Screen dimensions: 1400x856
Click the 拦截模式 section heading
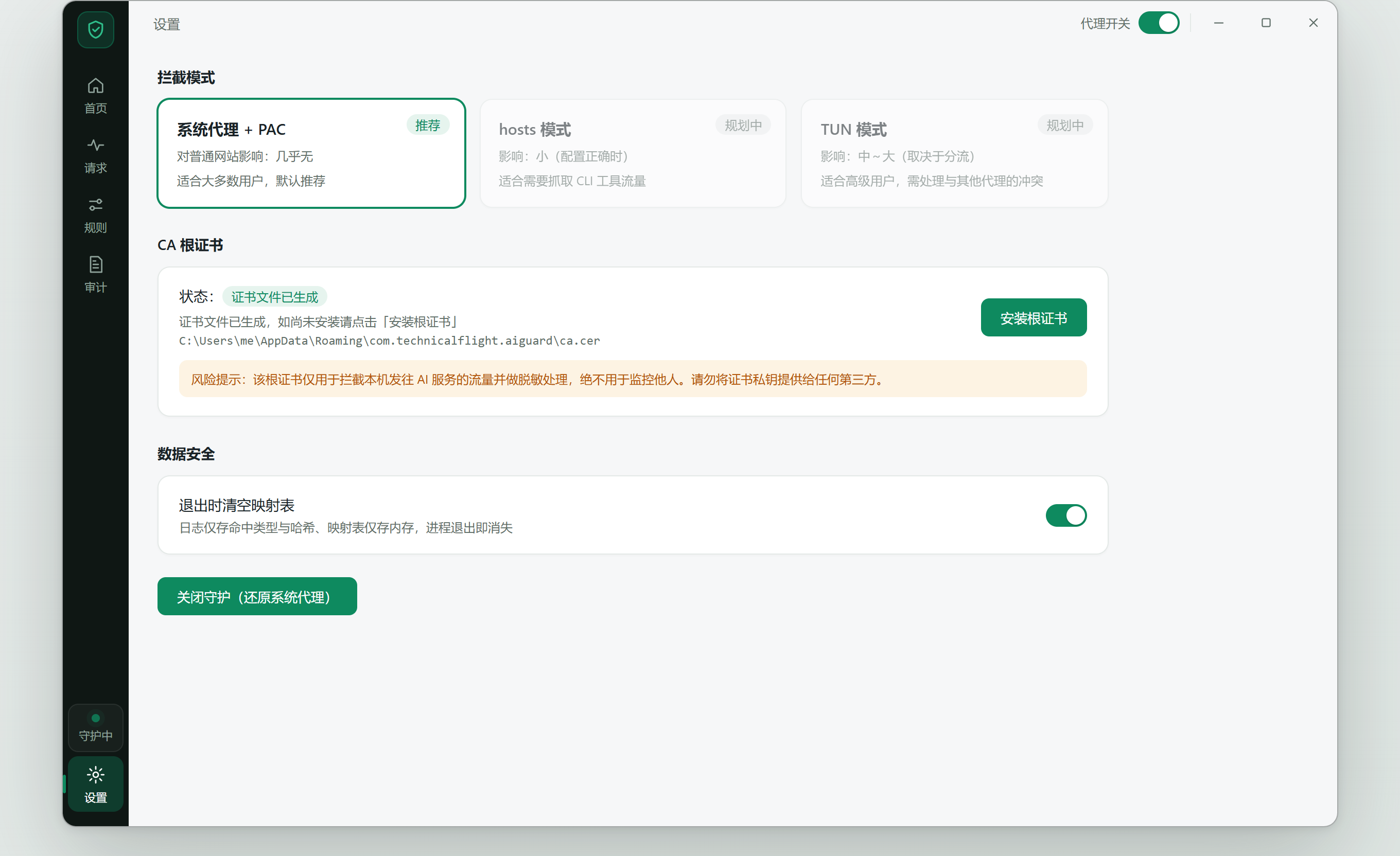186,77
